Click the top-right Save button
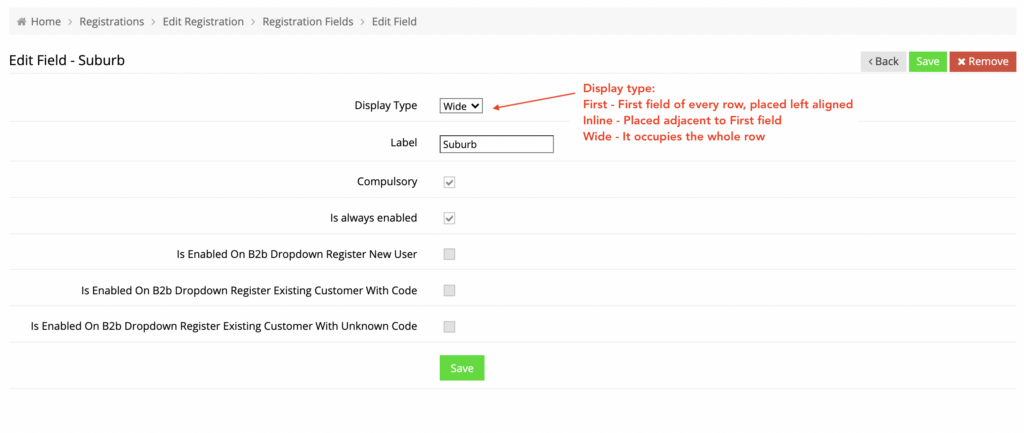Screen dimensions: 1024x433 [x=927, y=61]
